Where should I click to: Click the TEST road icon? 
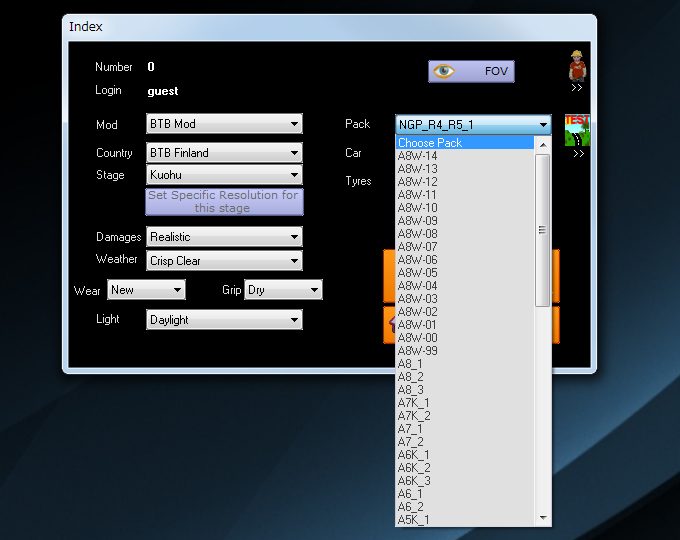[x=576, y=130]
